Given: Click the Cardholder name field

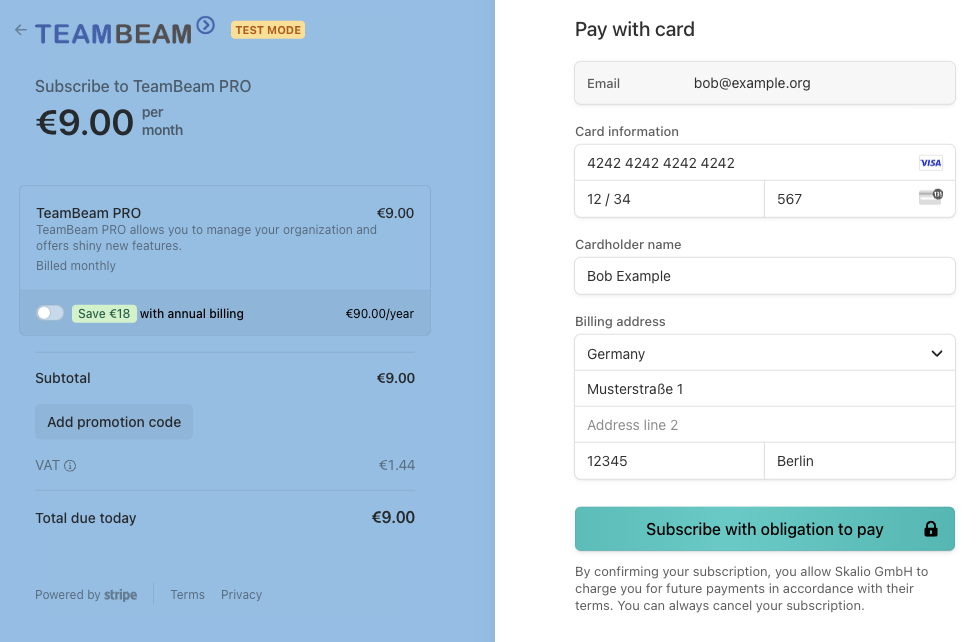Looking at the screenshot, I should (764, 276).
